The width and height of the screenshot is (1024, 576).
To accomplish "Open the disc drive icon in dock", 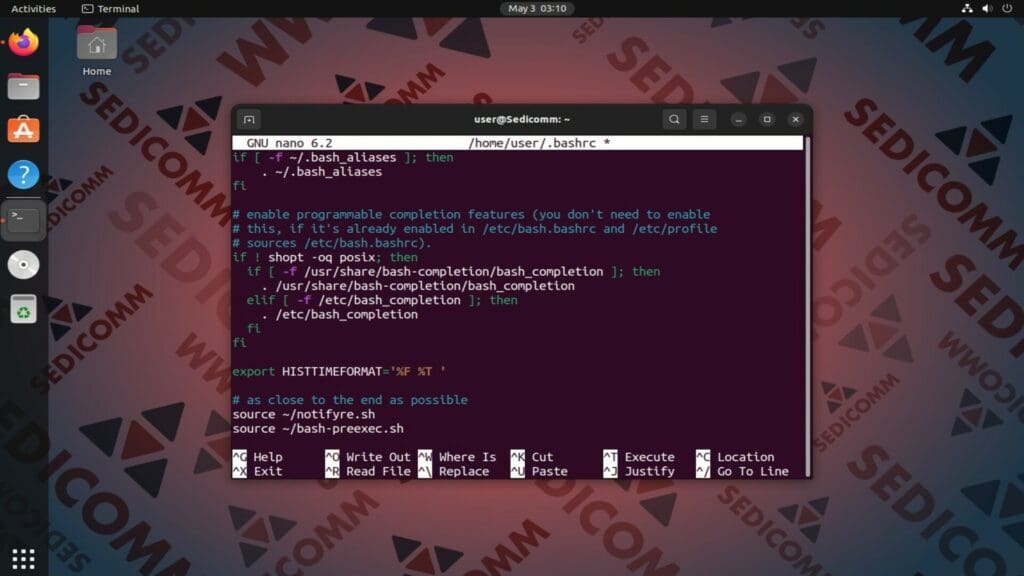I will (24, 264).
